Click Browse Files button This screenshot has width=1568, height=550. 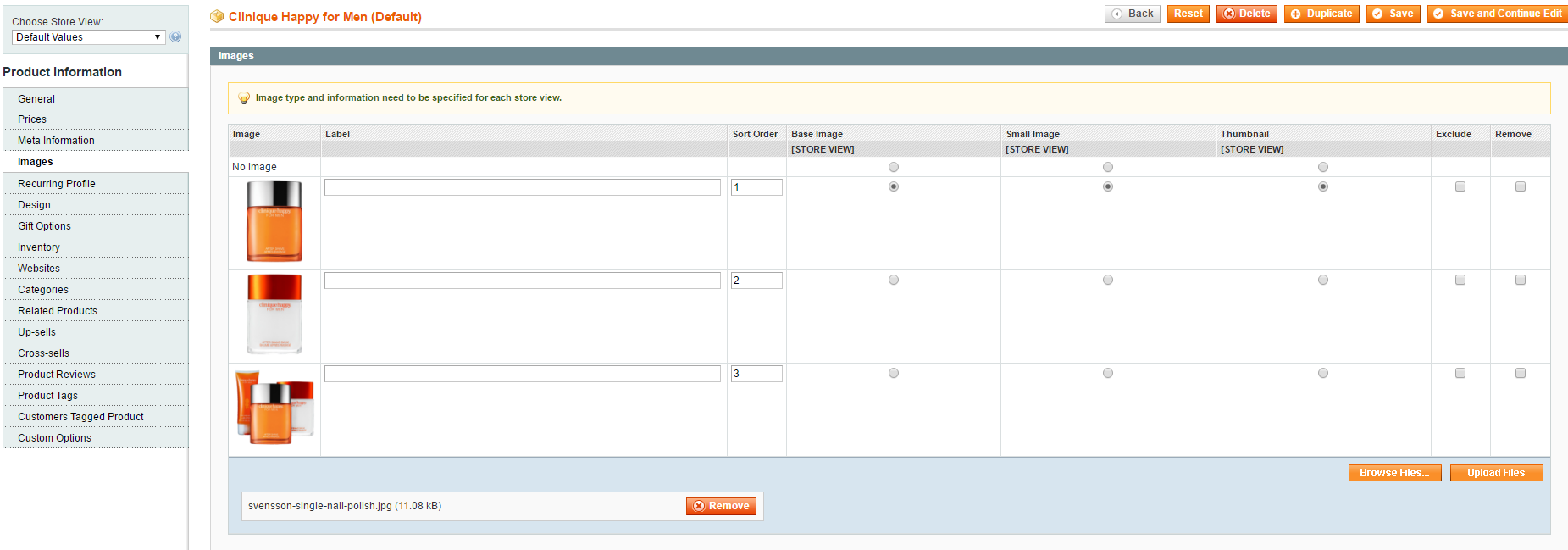(1394, 473)
